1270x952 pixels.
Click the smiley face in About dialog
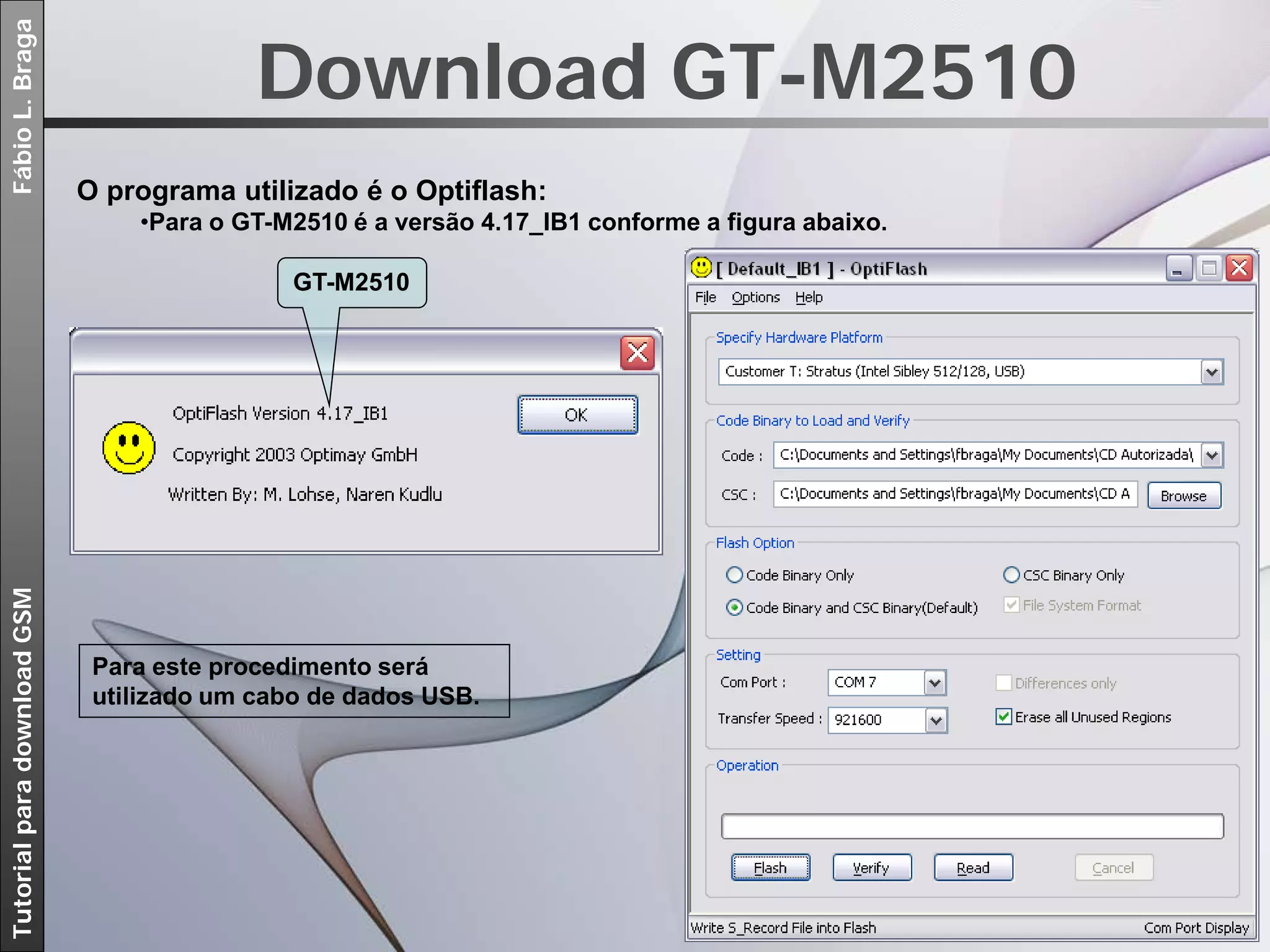coord(129,447)
